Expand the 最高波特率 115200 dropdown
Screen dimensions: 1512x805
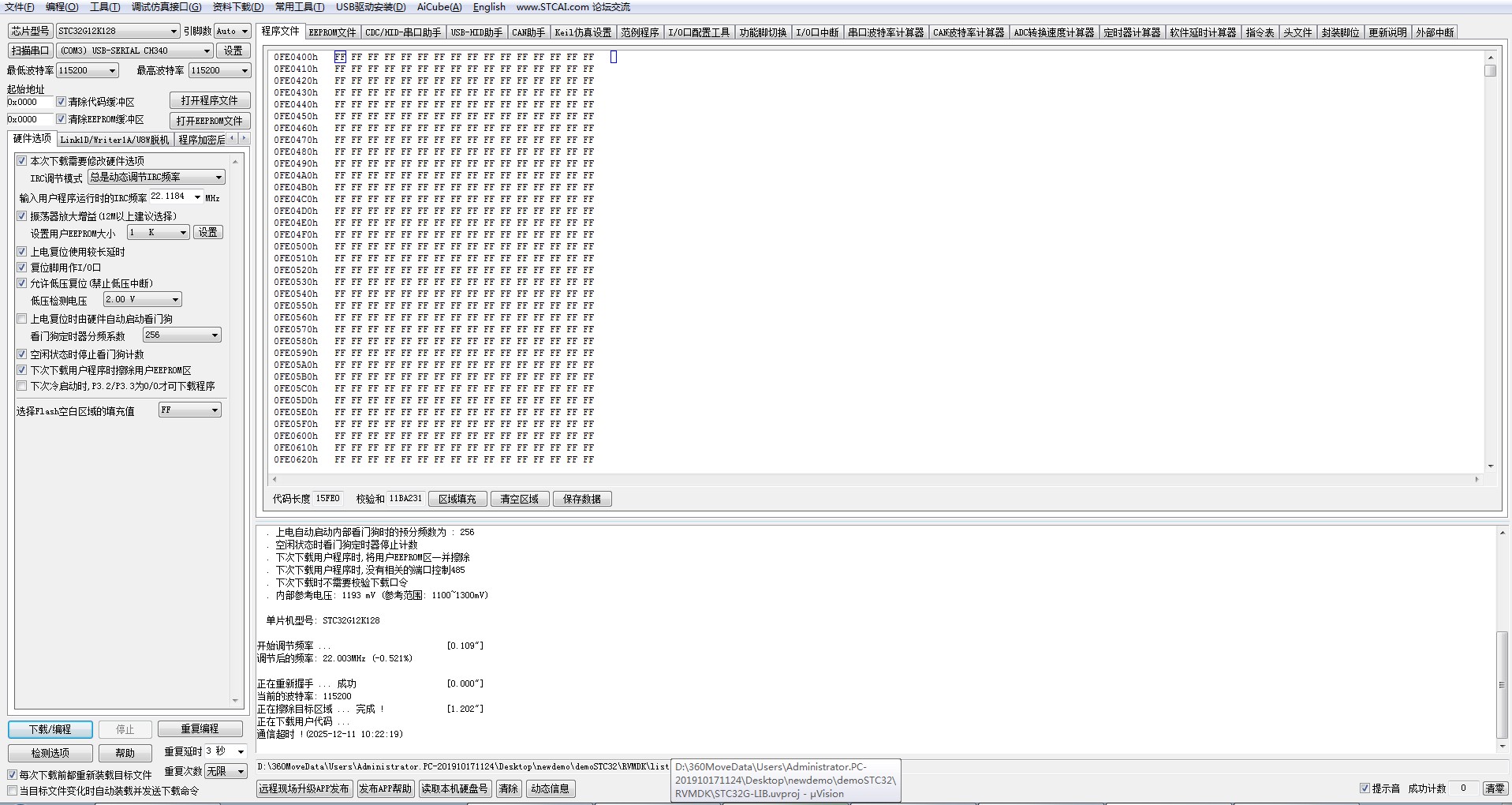(x=244, y=70)
